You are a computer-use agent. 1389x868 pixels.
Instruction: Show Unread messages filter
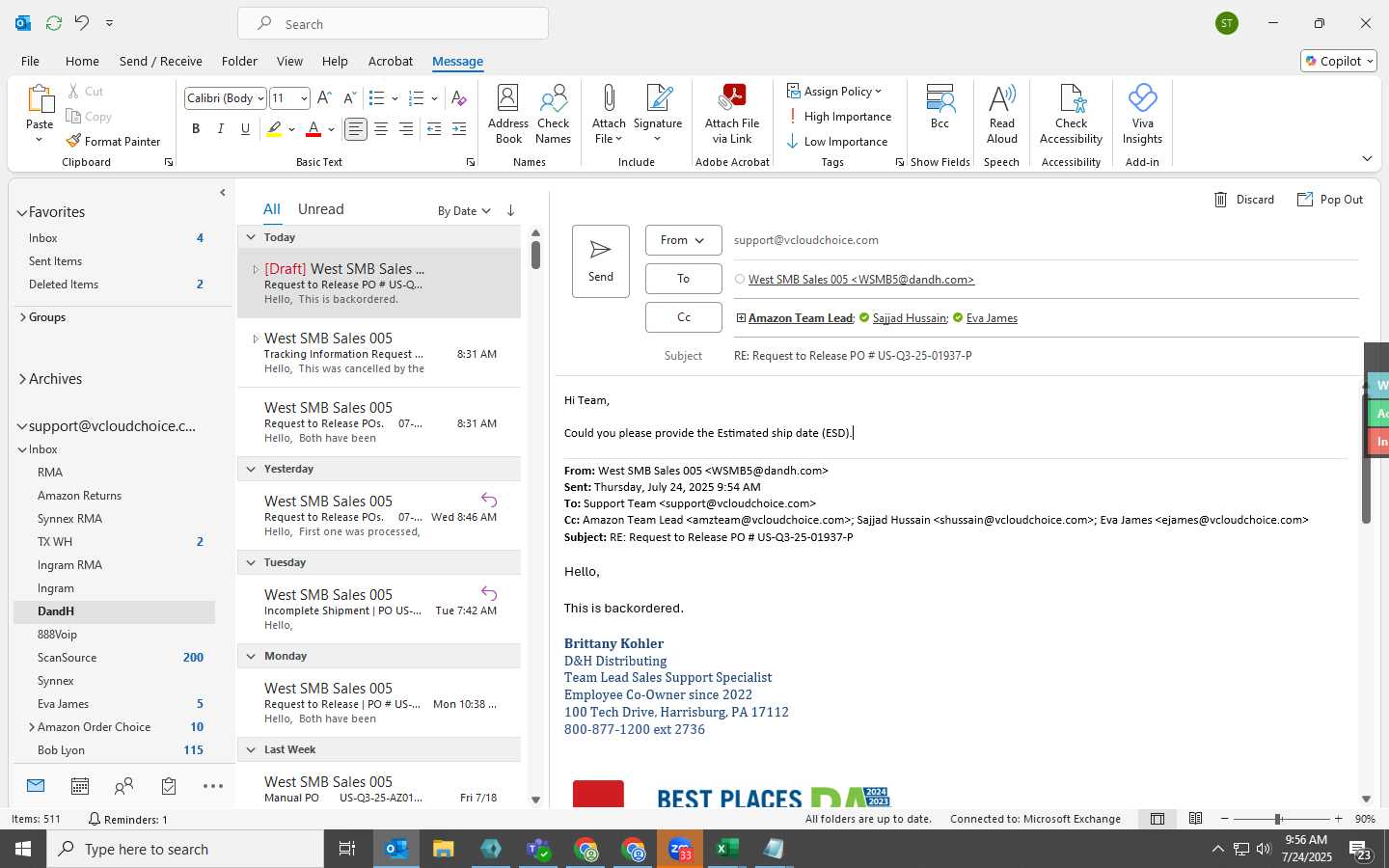[x=321, y=209]
